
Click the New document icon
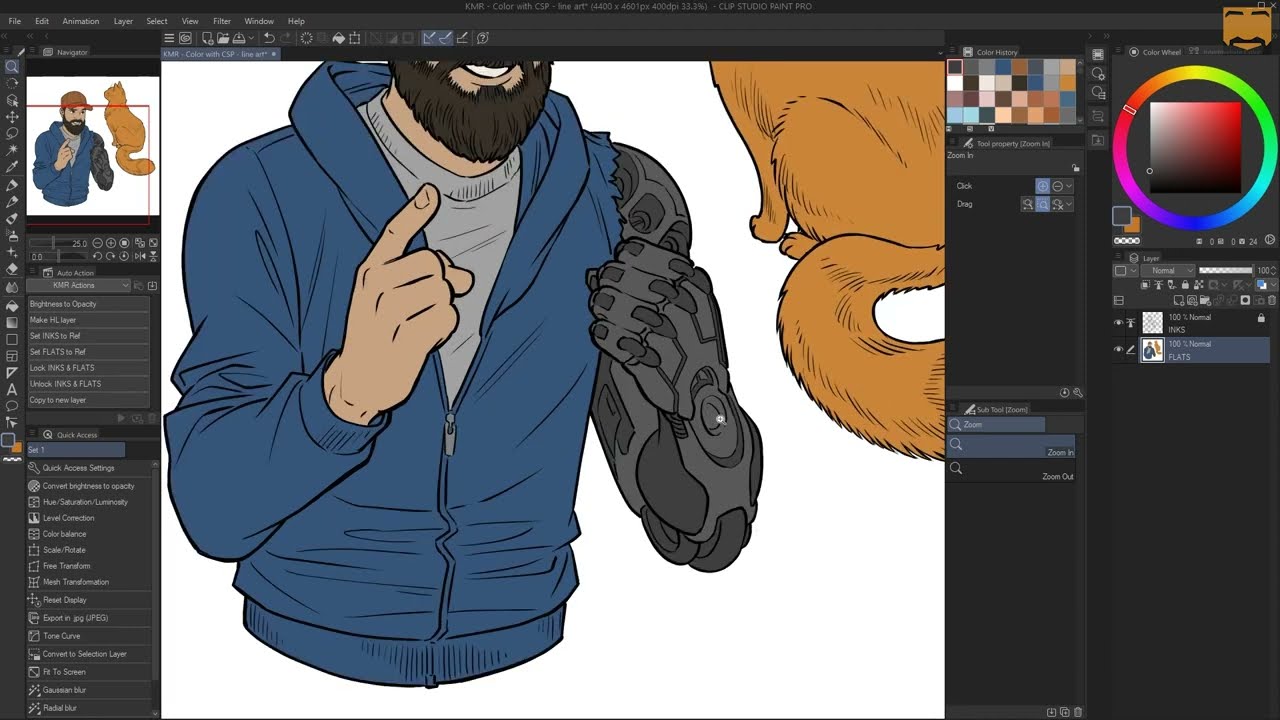click(208, 38)
